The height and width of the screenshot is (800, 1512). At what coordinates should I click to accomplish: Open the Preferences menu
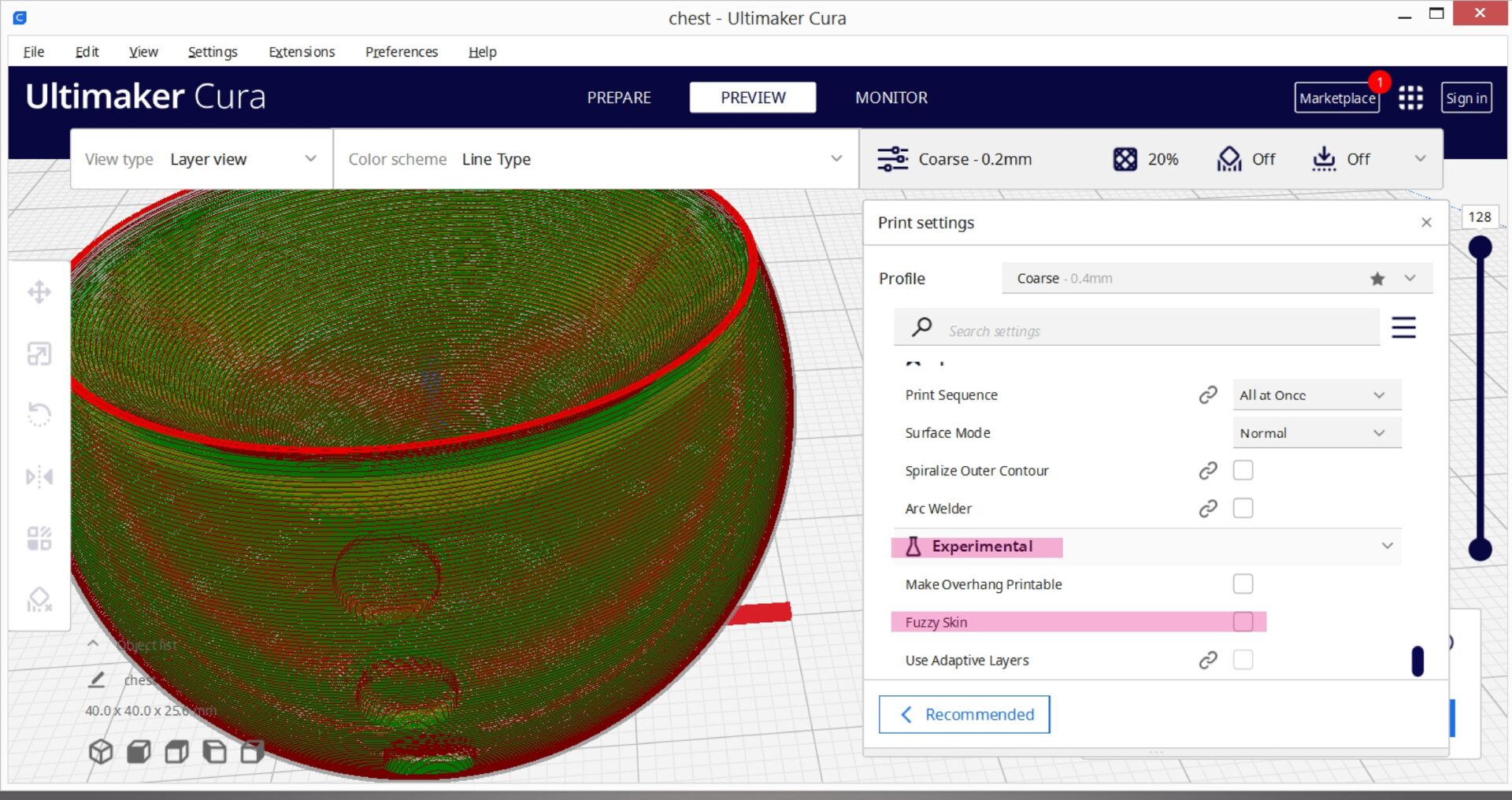[x=402, y=52]
